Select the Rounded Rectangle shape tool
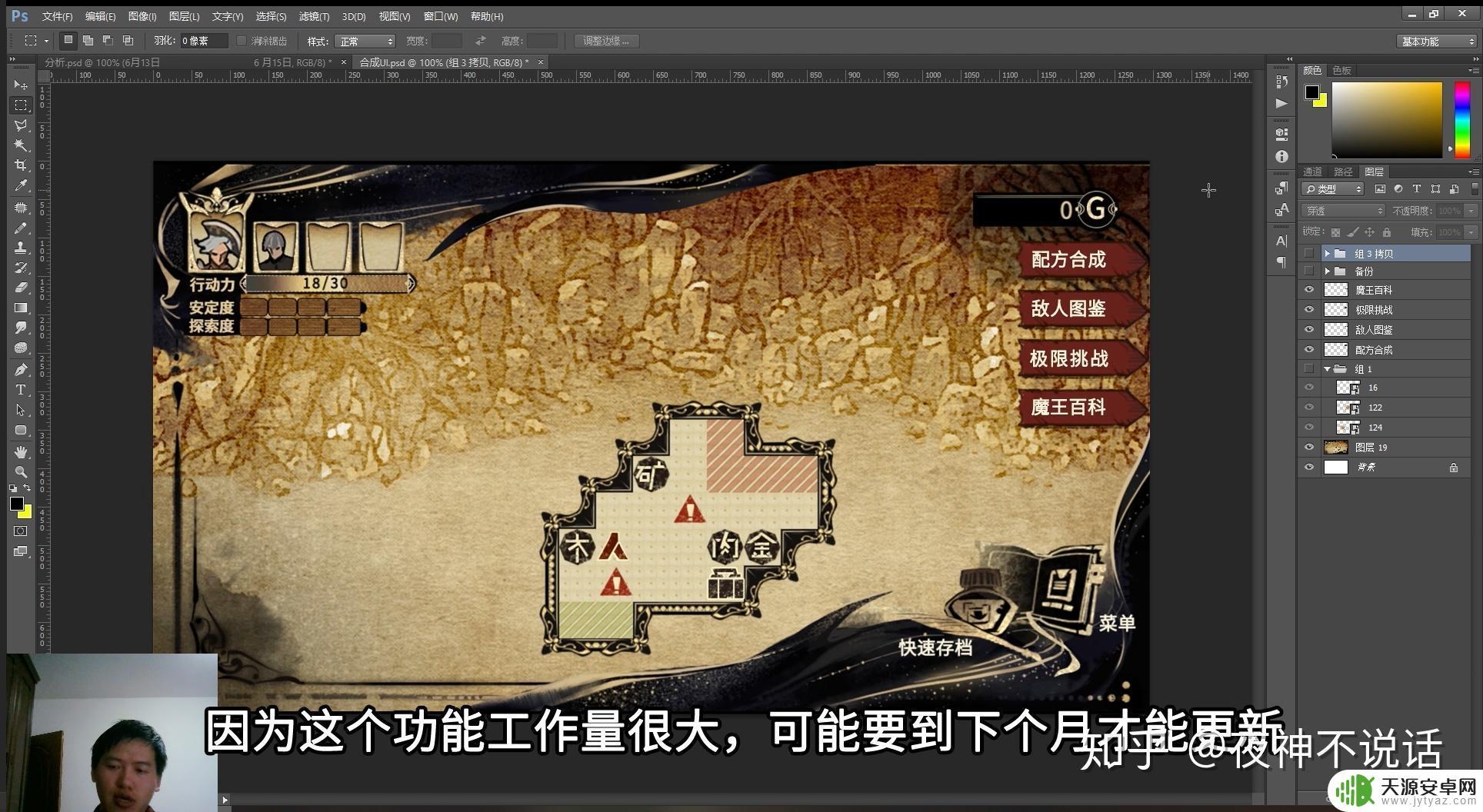The height and width of the screenshot is (812, 1483). 21,430
